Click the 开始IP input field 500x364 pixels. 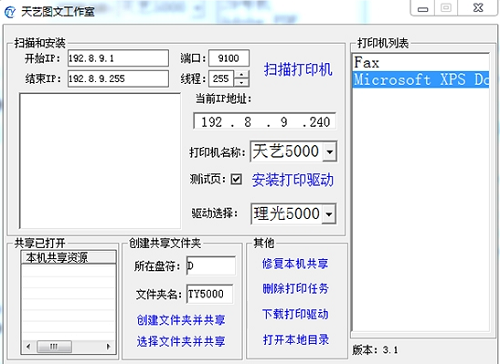pos(118,58)
